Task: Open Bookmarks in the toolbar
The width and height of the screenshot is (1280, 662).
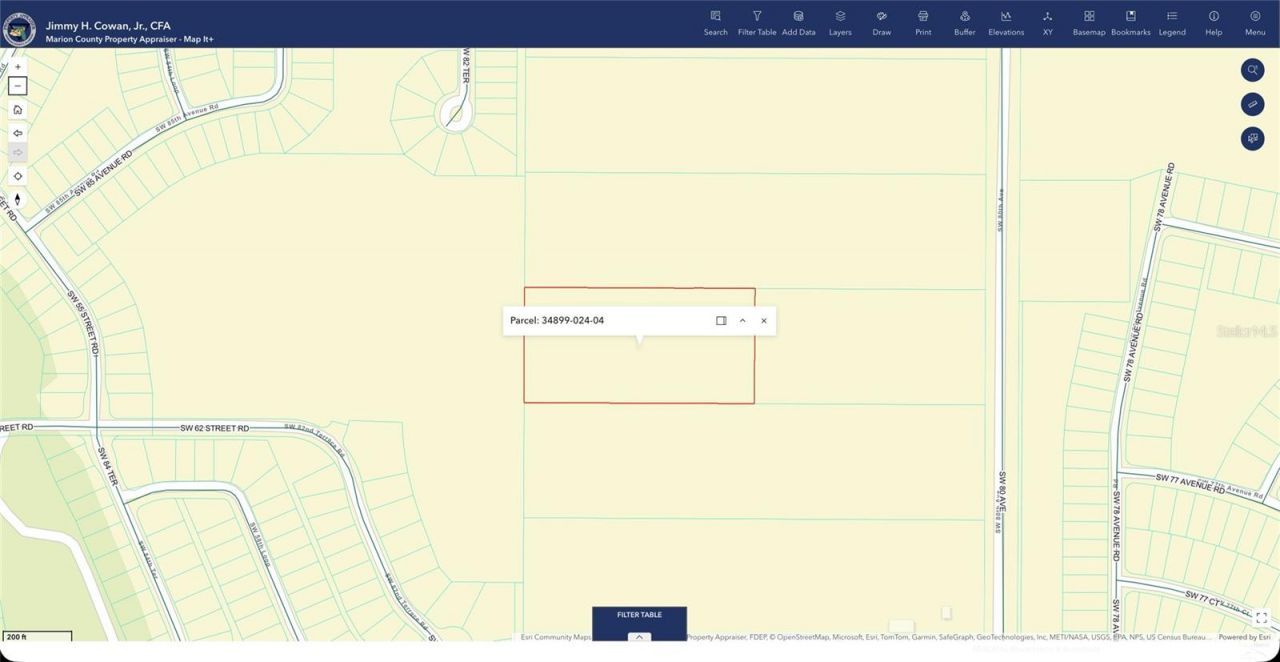Action: (x=1131, y=23)
